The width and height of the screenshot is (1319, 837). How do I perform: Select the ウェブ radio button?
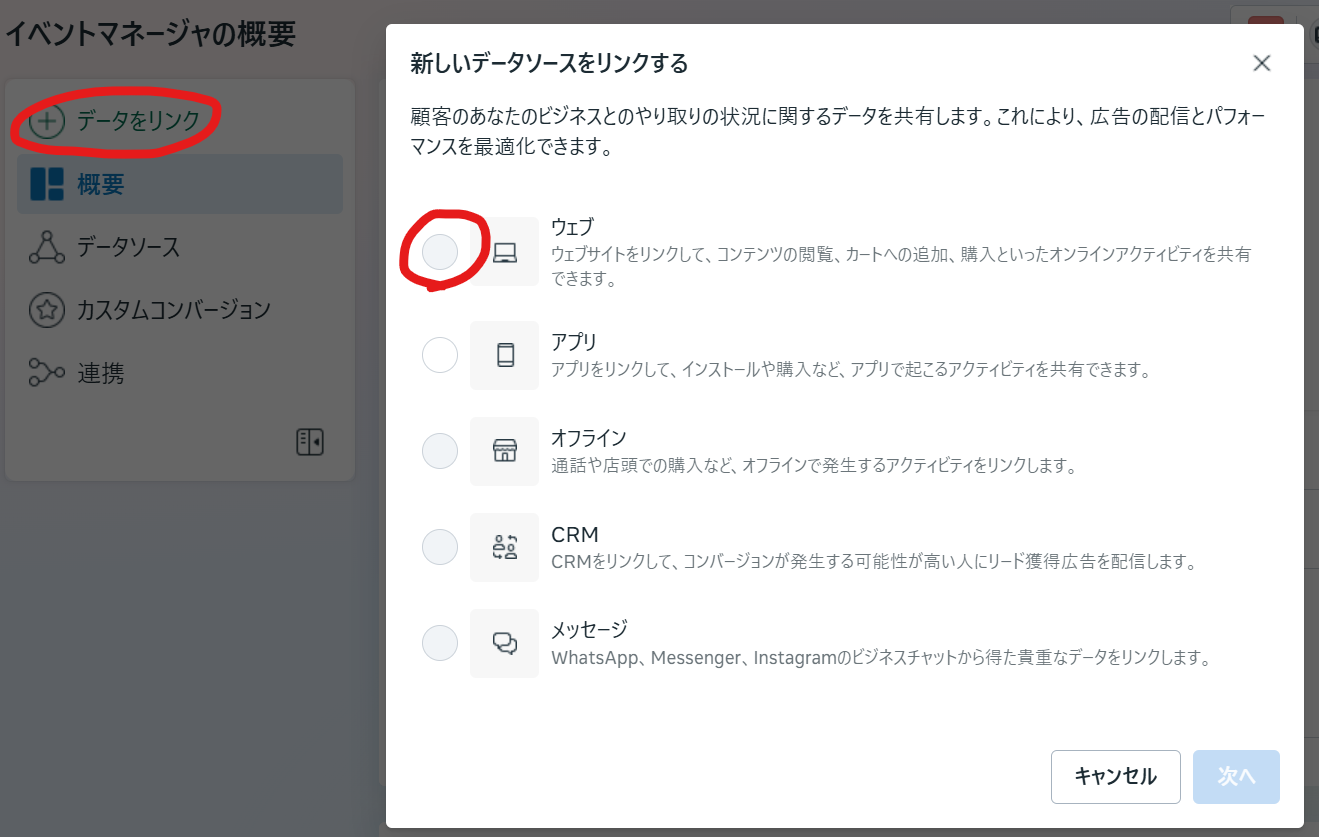(440, 252)
